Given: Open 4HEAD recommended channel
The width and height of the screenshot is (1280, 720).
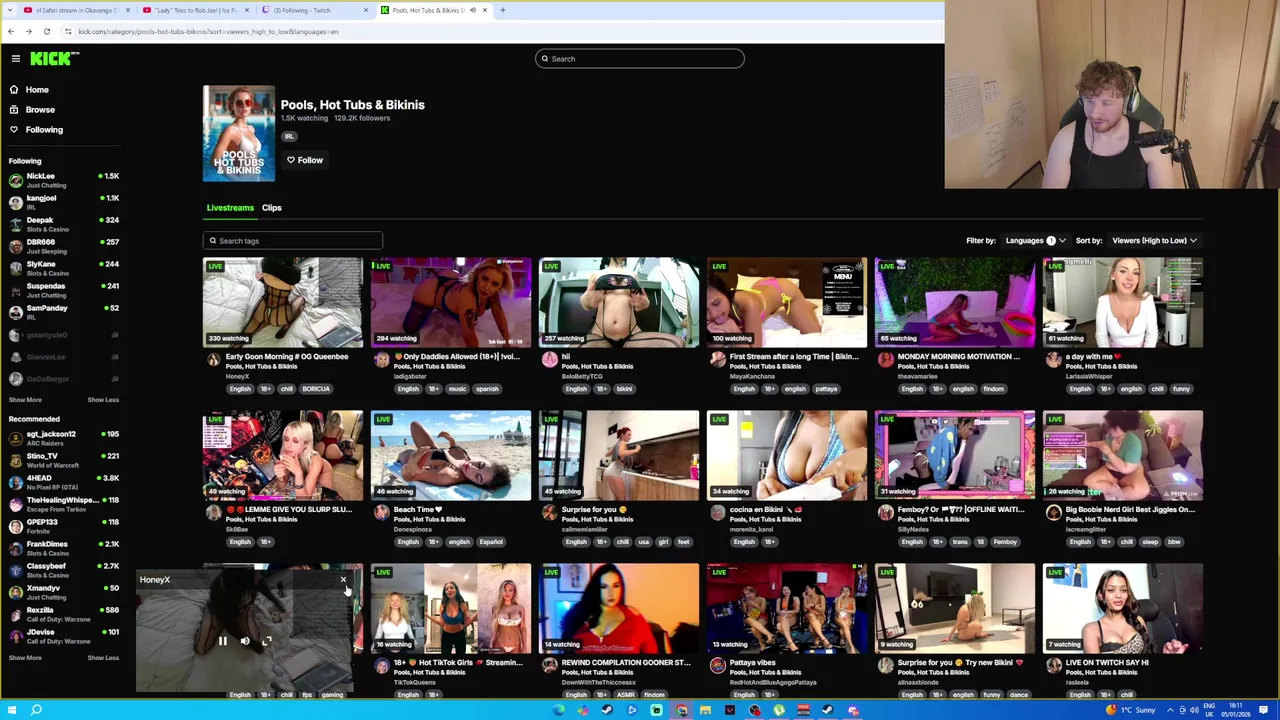Looking at the screenshot, I should pyautogui.click(x=63, y=482).
